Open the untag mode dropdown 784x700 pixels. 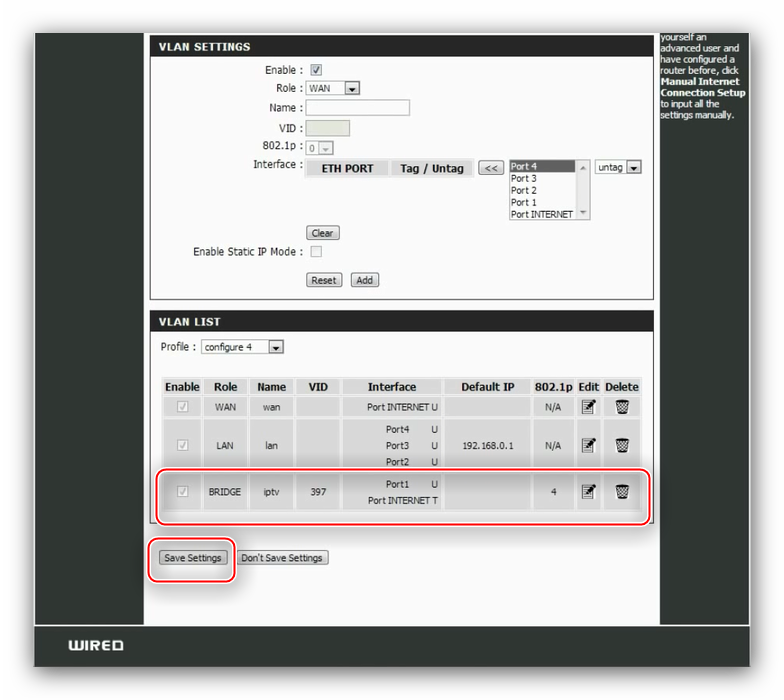[x=618, y=167]
